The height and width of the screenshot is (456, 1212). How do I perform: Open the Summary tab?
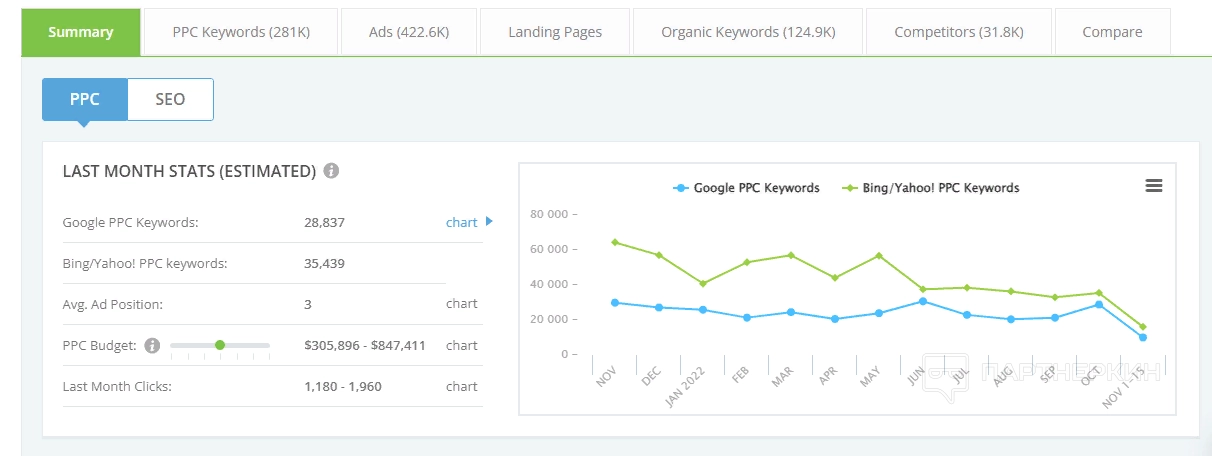[81, 32]
